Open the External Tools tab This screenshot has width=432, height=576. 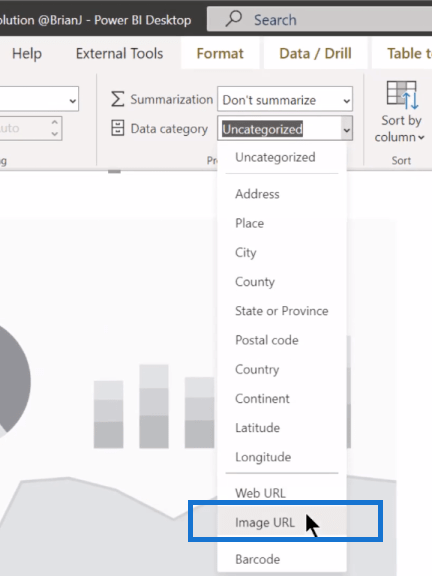(x=119, y=54)
